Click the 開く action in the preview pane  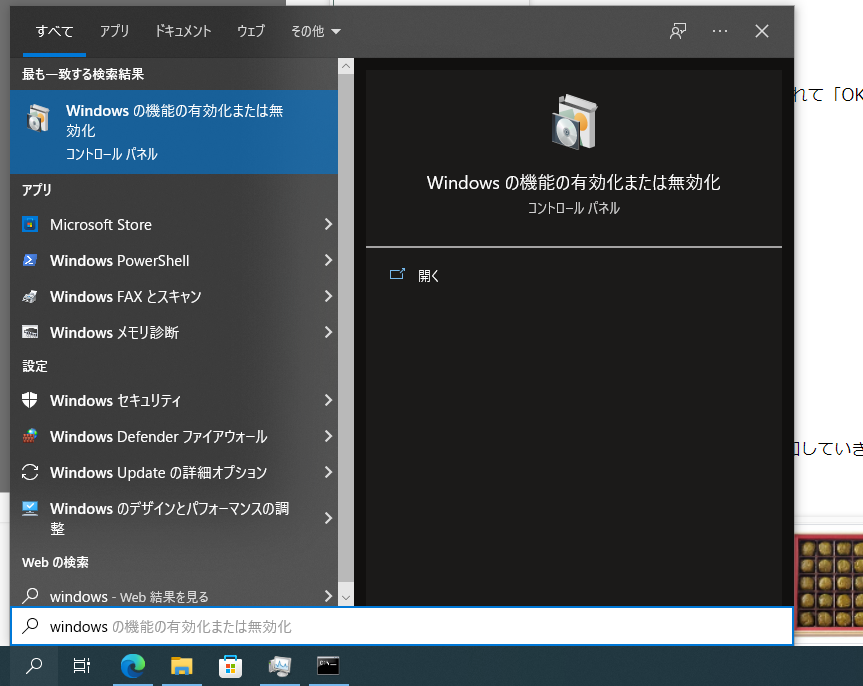(x=428, y=275)
